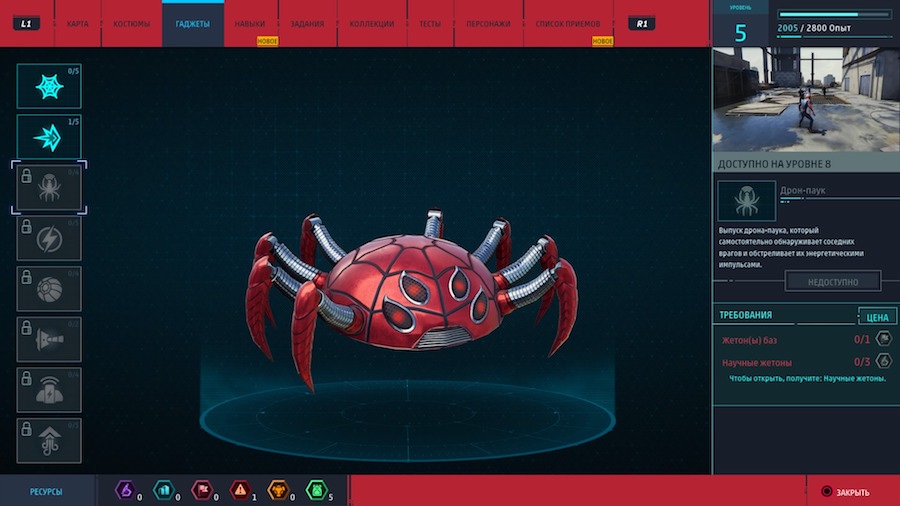Click the gadget preview video thumbnail

(806, 99)
